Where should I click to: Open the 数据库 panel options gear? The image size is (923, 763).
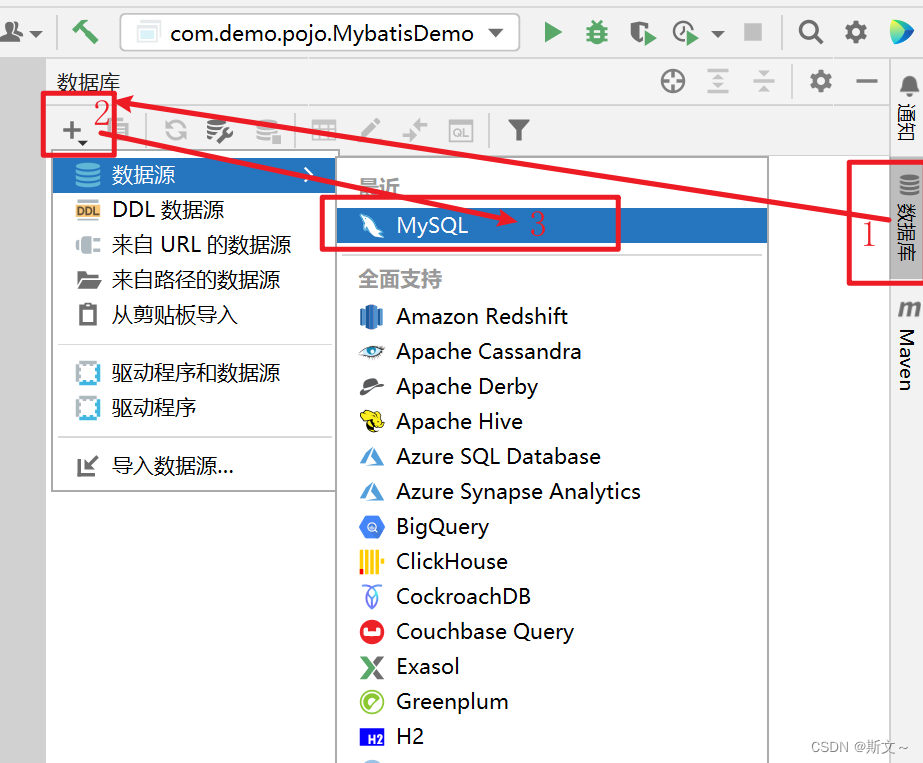coord(821,81)
